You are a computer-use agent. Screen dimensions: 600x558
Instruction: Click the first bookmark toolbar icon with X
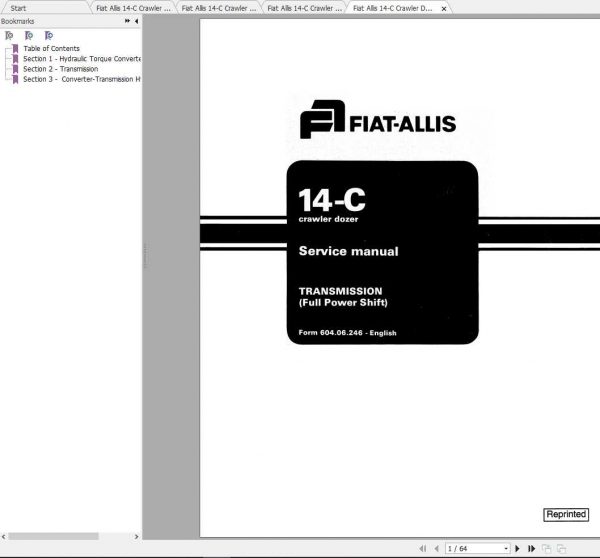click(x=9, y=36)
